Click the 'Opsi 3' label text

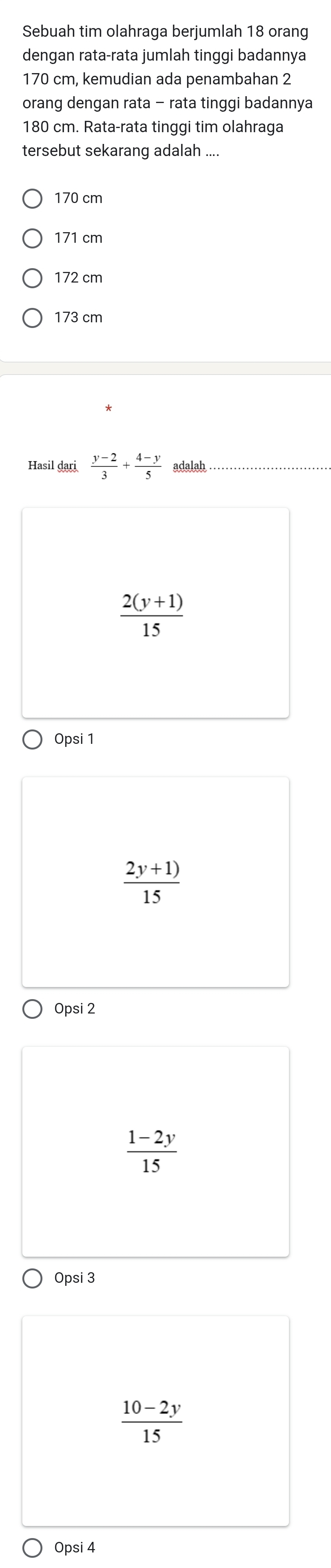[75, 1279]
